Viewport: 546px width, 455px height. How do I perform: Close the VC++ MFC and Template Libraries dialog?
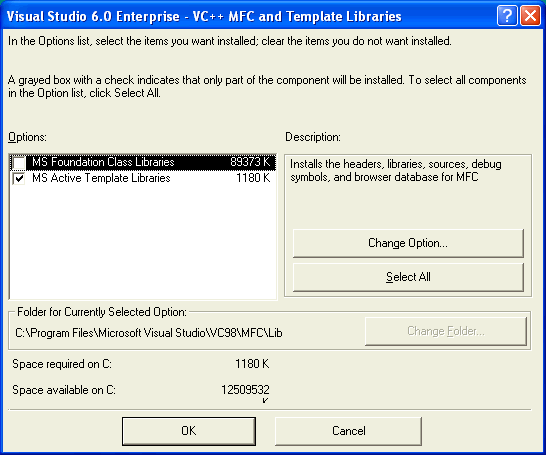pos(530,16)
